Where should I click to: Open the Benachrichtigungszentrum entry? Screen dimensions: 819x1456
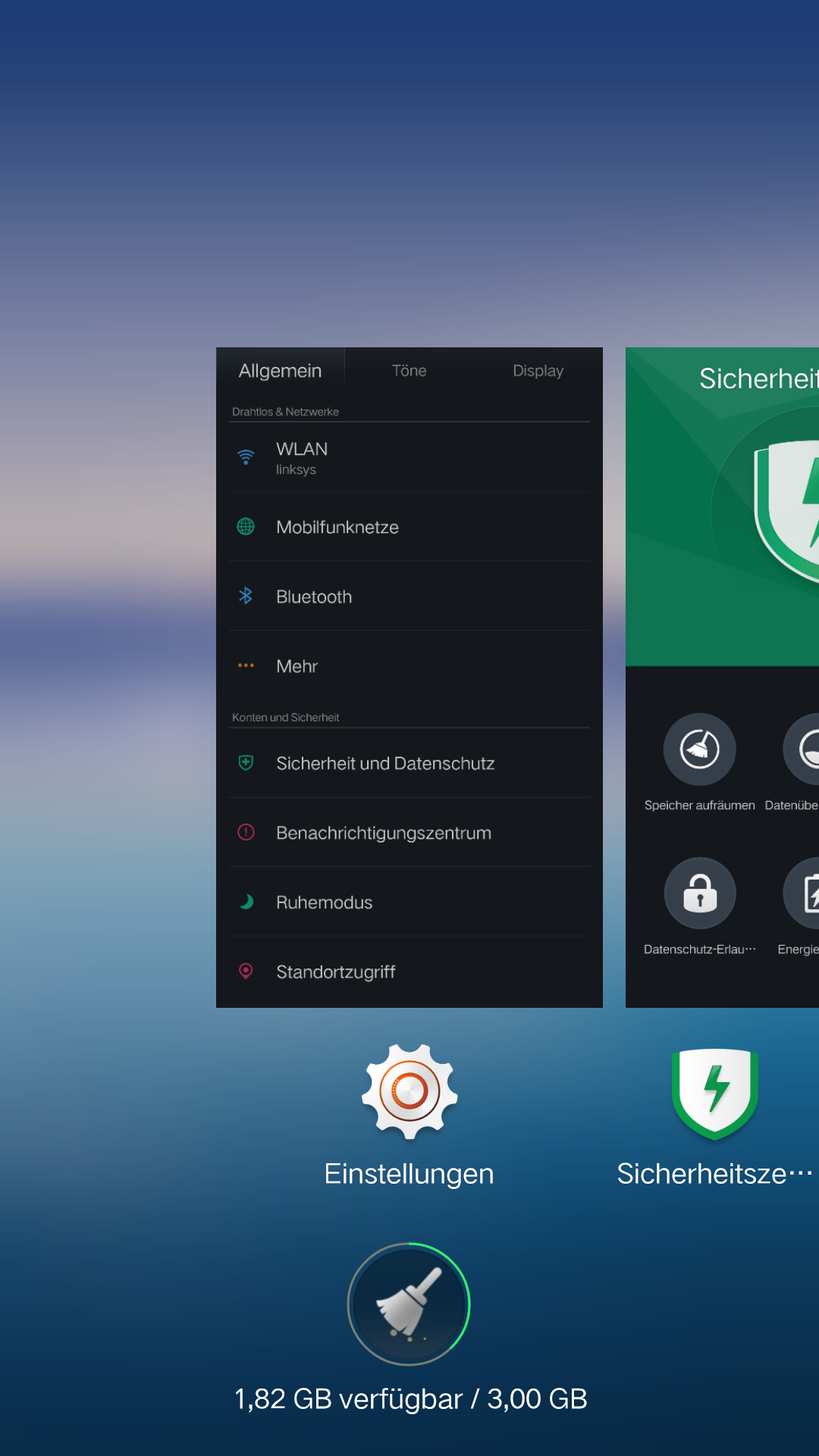[409, 833]
